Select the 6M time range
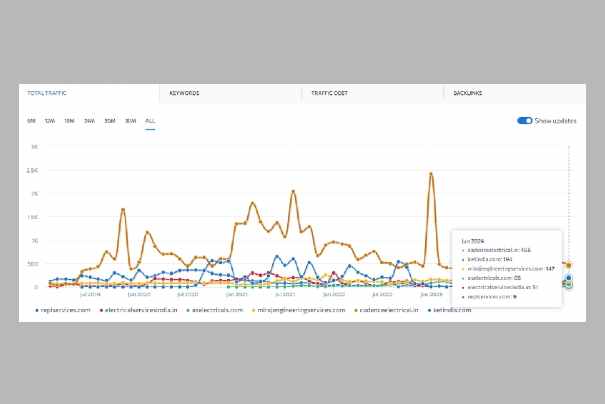 [32, 120]
